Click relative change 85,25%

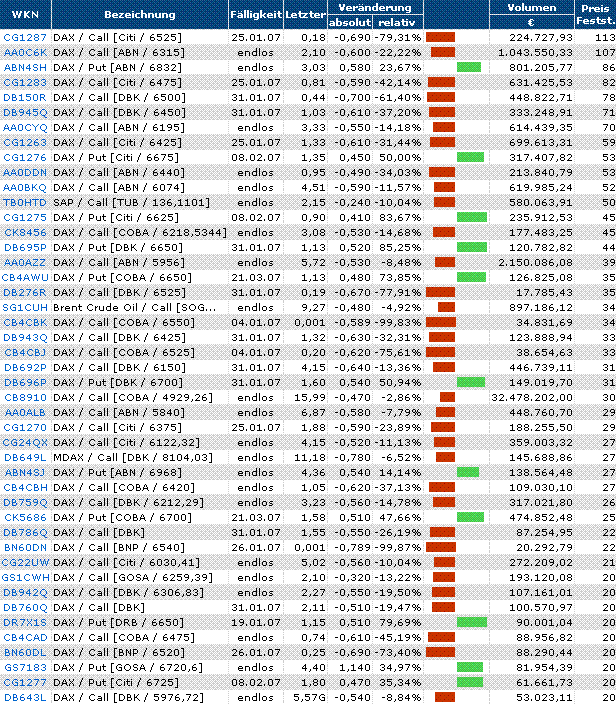400,247
